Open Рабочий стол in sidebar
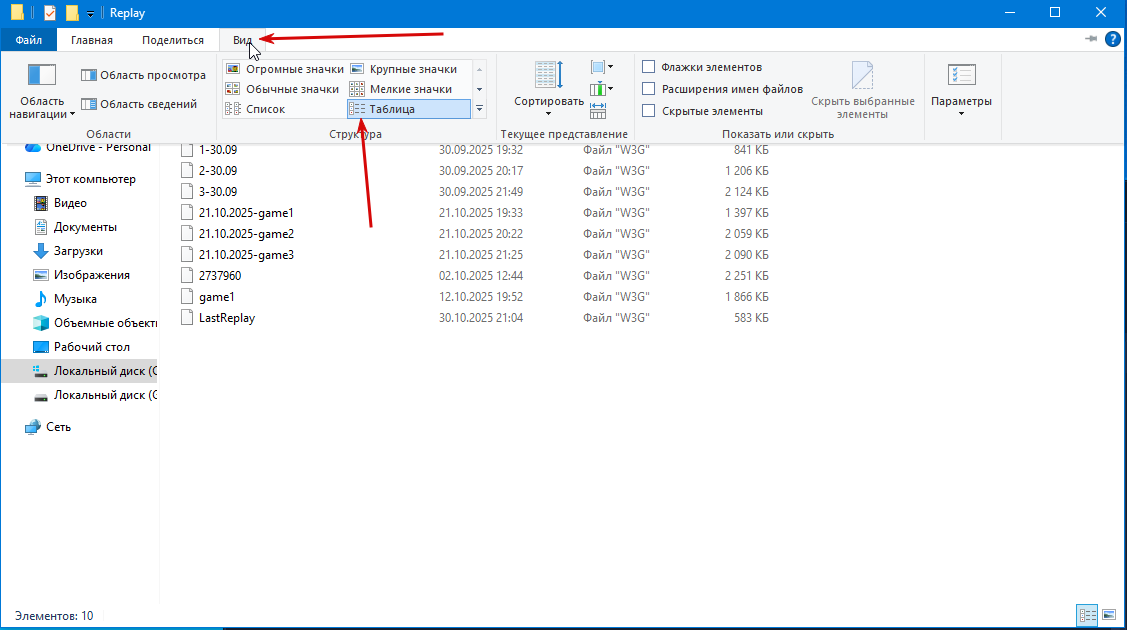This screenshot has height=630, width=1127. coord(81,347)
